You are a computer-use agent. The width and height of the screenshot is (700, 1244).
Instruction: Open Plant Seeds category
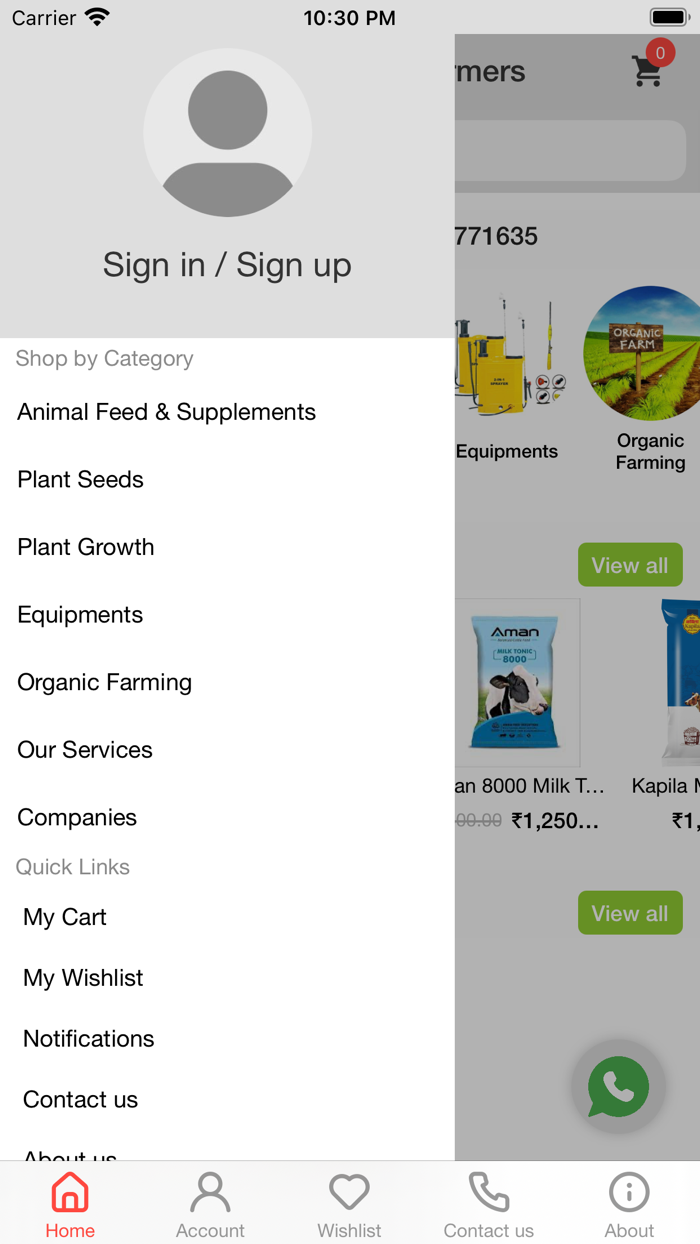80,480
